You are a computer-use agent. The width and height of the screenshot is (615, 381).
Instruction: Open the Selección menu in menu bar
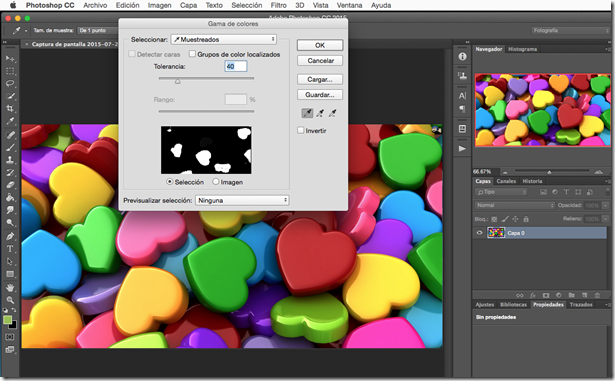coord(246,5)
